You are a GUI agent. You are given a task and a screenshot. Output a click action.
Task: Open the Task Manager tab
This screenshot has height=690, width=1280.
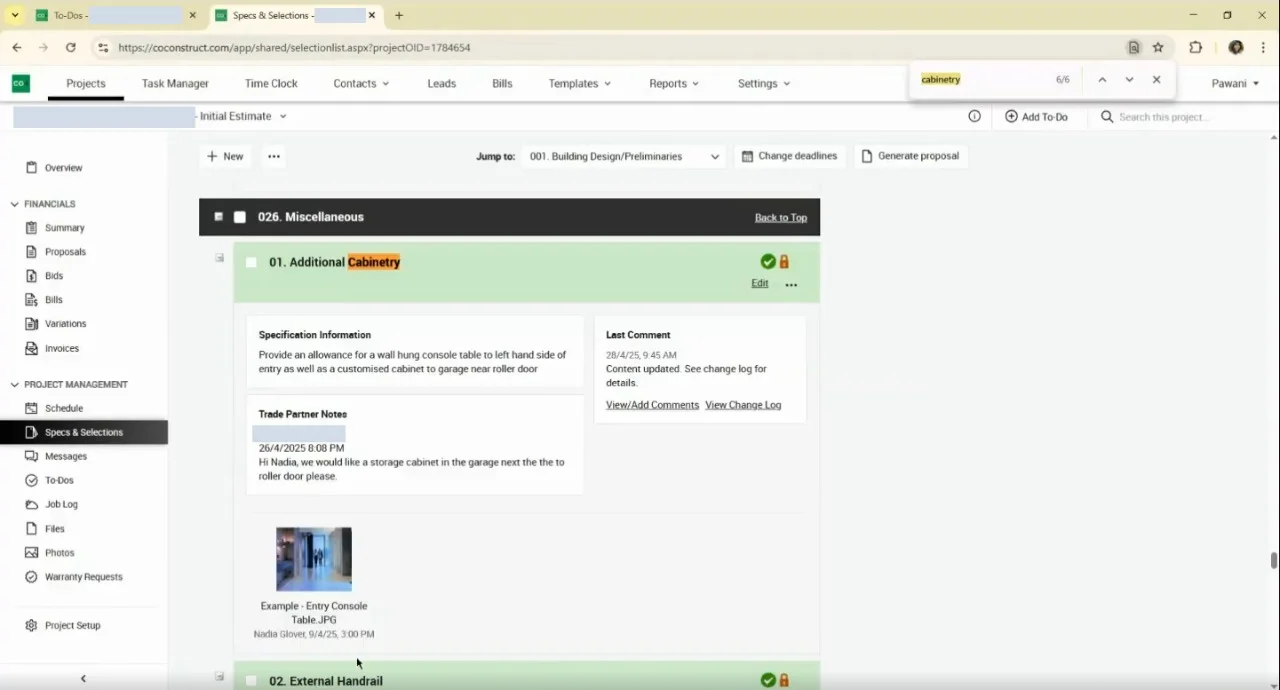point(175,83)
